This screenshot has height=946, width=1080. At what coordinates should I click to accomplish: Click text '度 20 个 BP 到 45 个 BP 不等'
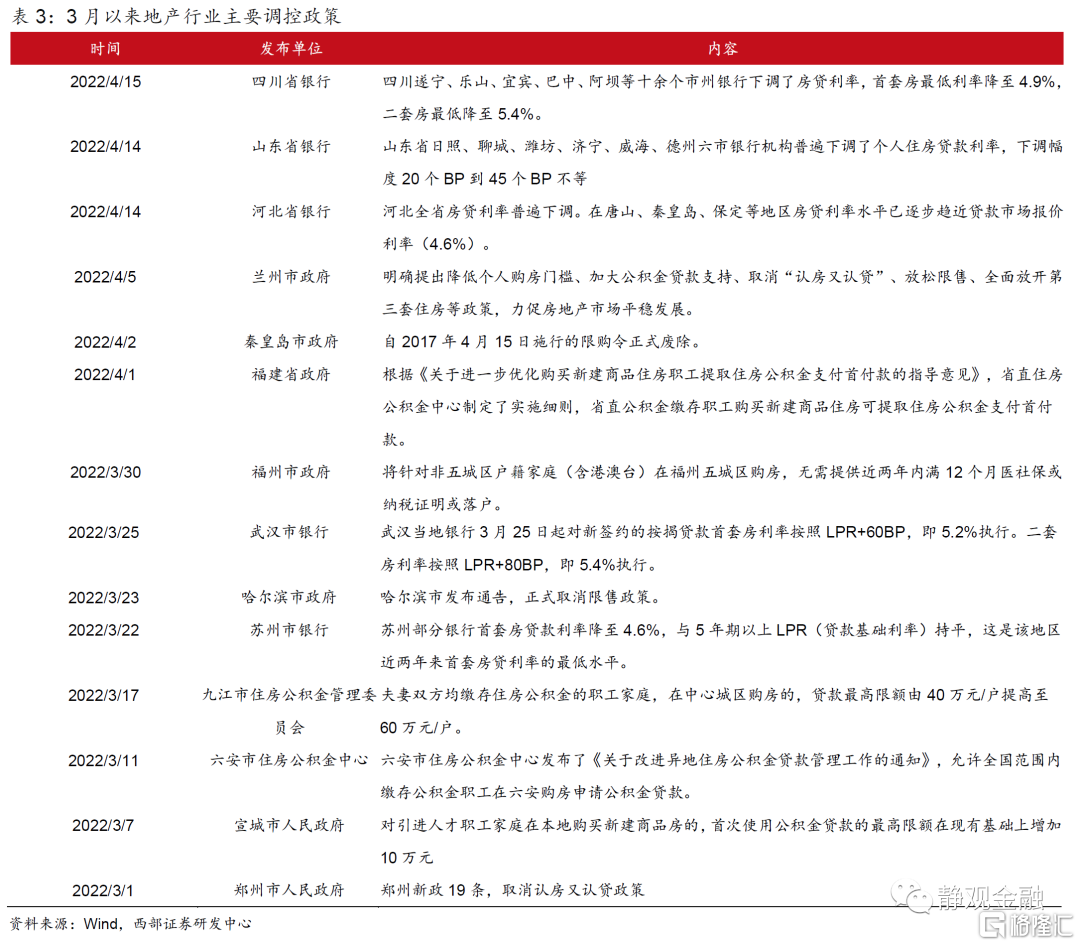point(485,179)
